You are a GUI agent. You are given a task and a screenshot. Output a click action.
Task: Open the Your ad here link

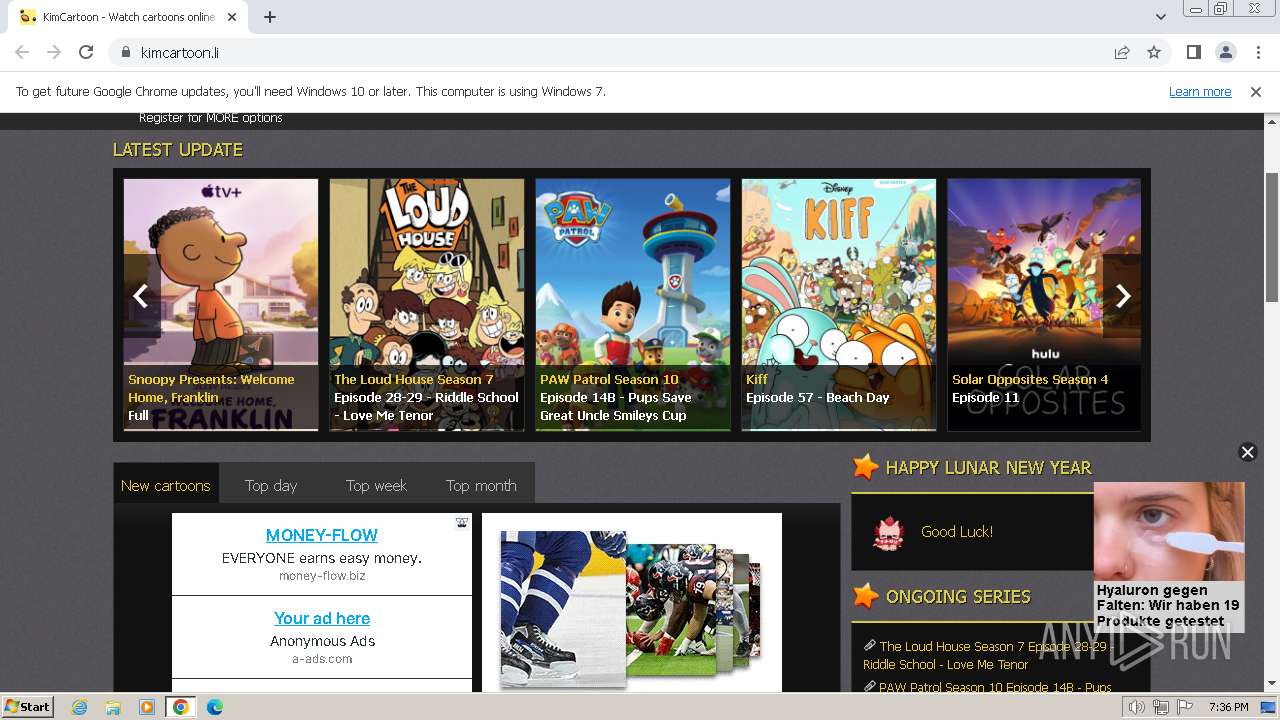[x=322, y=618]
